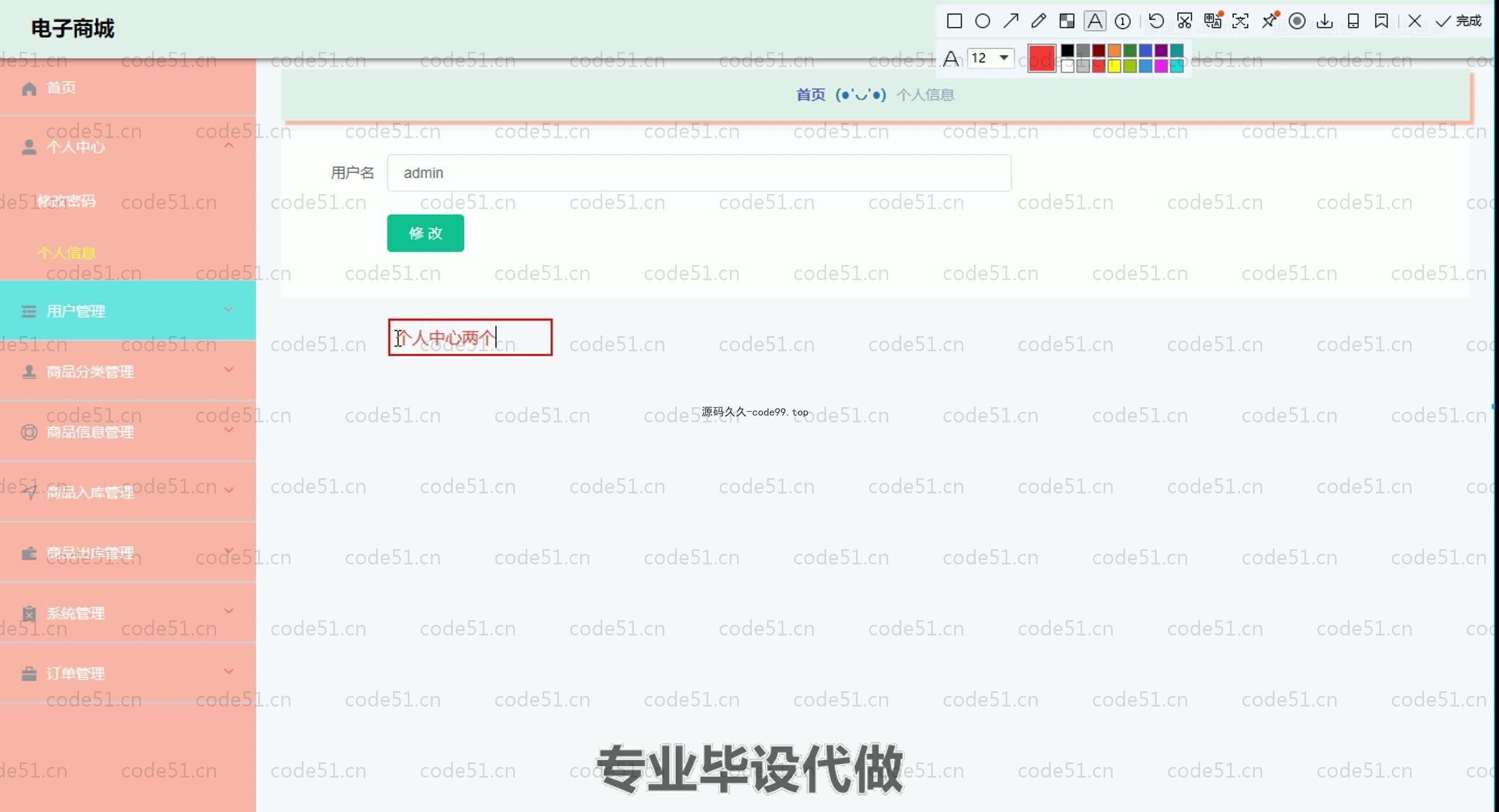1499x812 pixels.
Task: Open 首页 in the sidebar
Action: (x=61, y=88)
